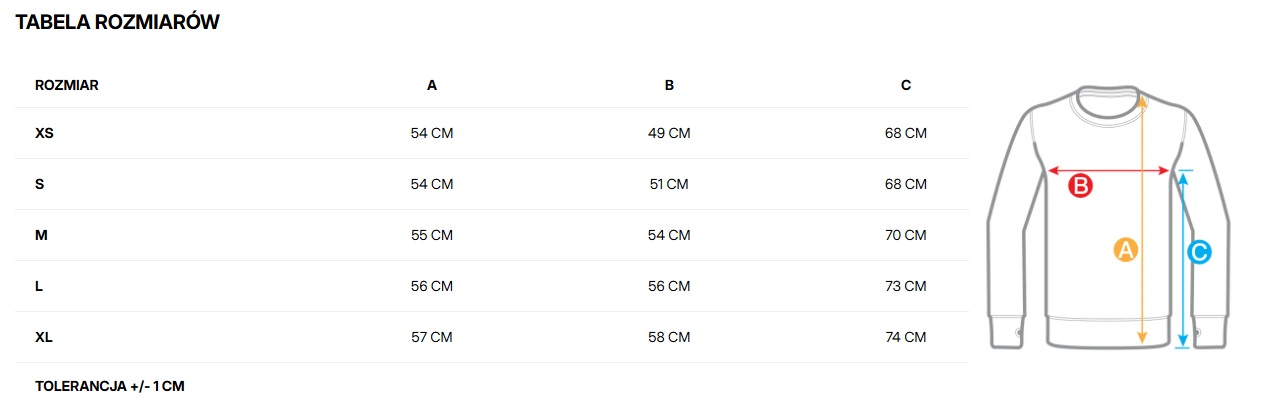Click the S size row label
Screen dimensions: 1271x418
(40, 184)
